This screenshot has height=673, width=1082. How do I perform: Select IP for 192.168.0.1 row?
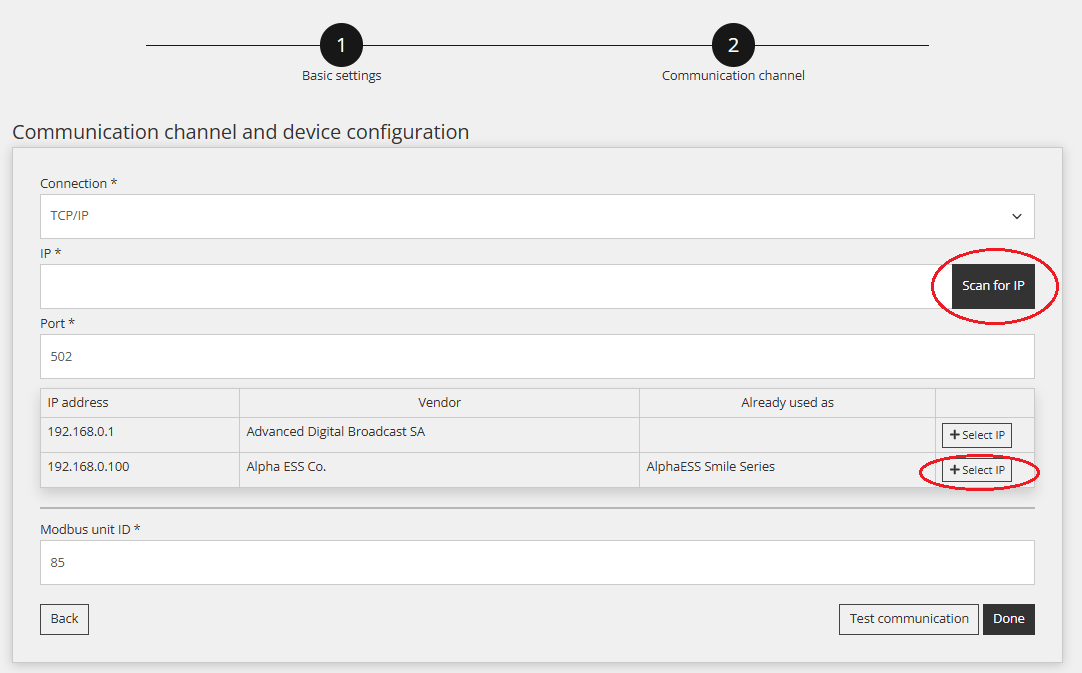coord(976,436)
